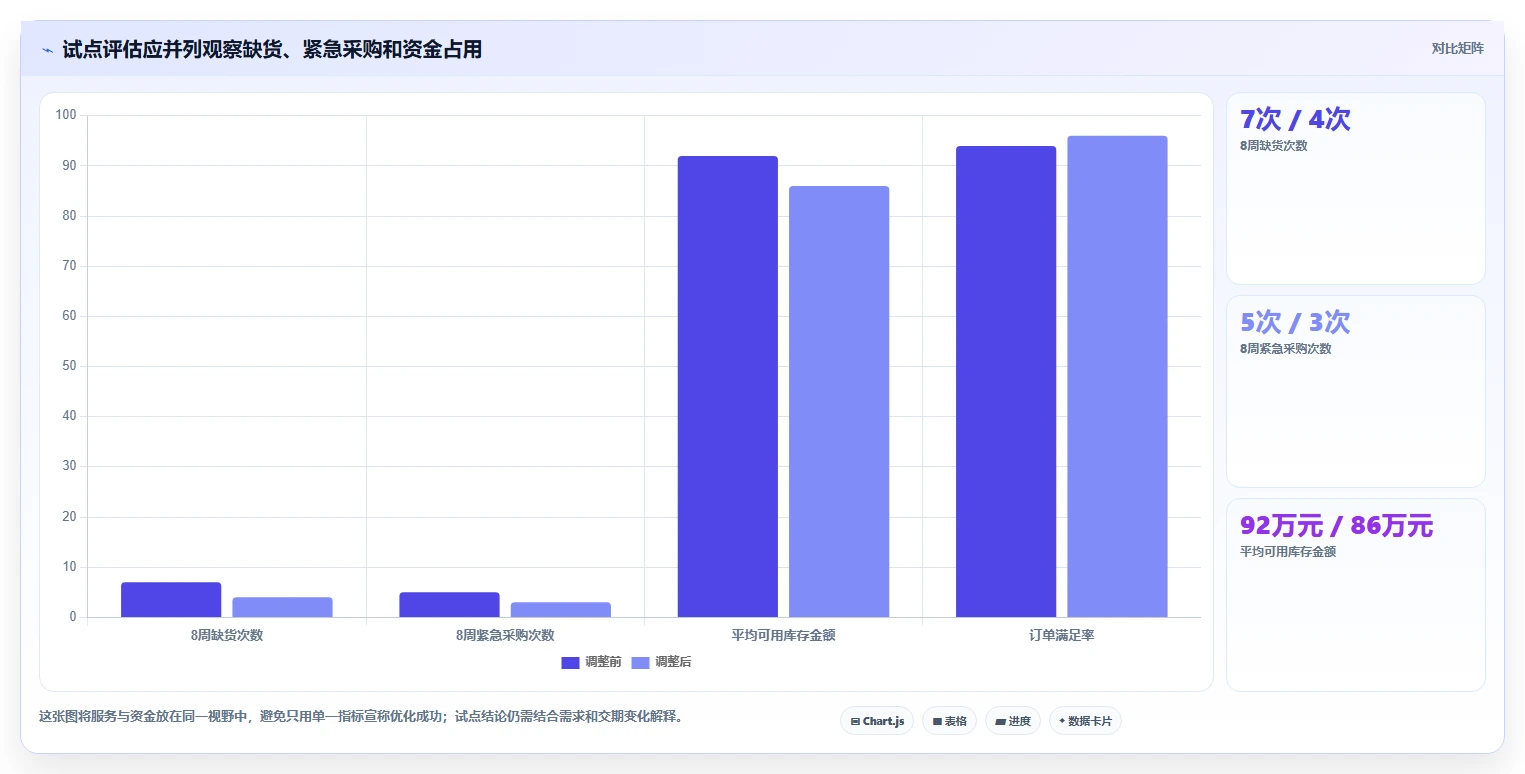
Task: Click the 调整前 bar for 8周缺货次数
Action: click(x=171, y=600)
